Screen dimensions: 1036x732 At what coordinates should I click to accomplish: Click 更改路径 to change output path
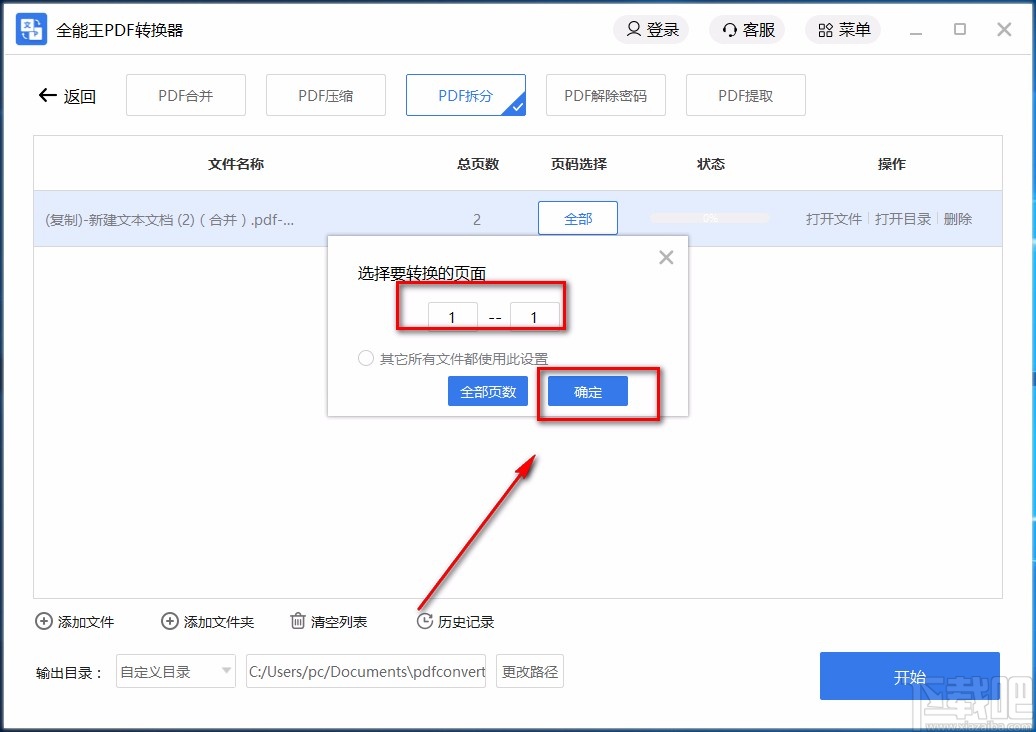click(529, 671)
